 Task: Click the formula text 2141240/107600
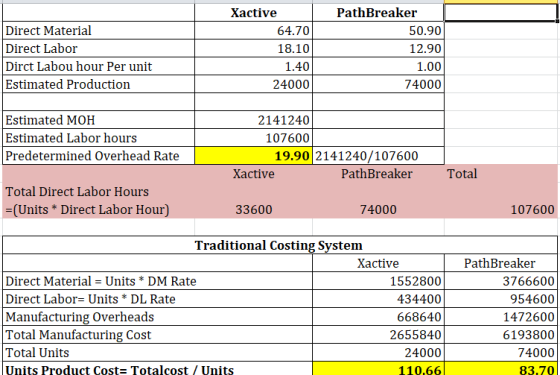pos(366,156)
